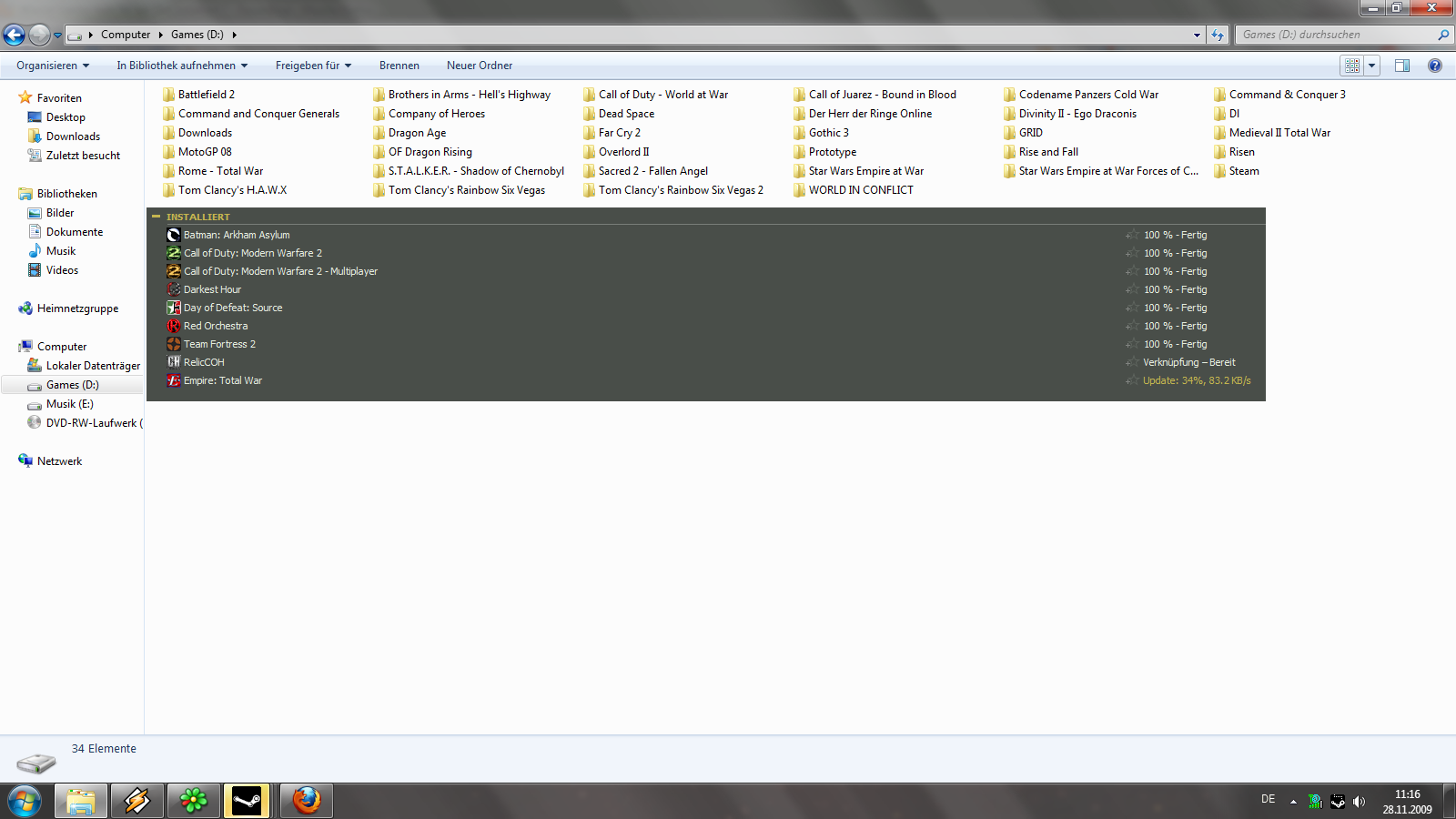Click the Day of Defeat: Source icon

tap(174, 308)
